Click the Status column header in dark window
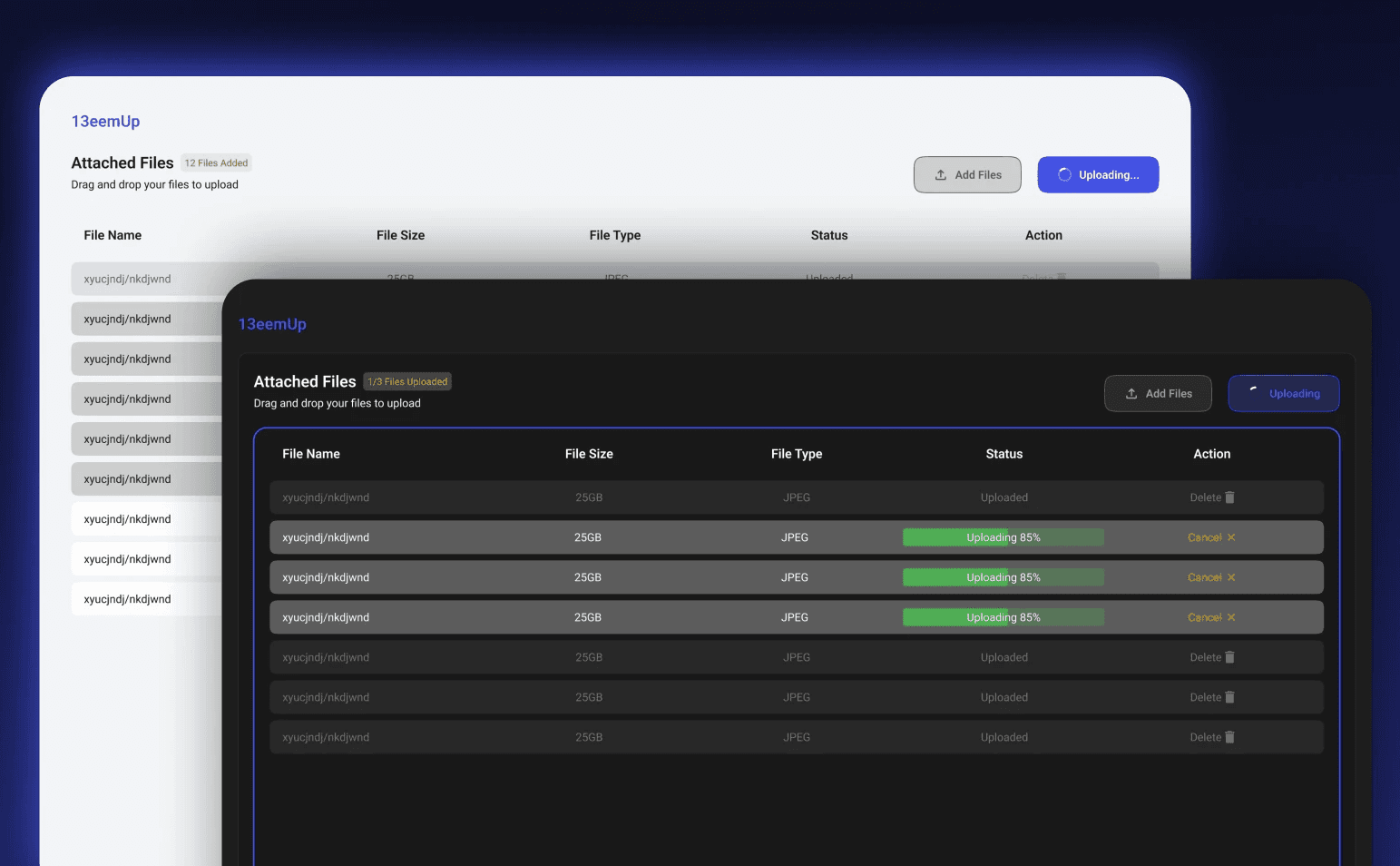The height and width of the screenshot is (866, 1400). (x=1004, y=454)
